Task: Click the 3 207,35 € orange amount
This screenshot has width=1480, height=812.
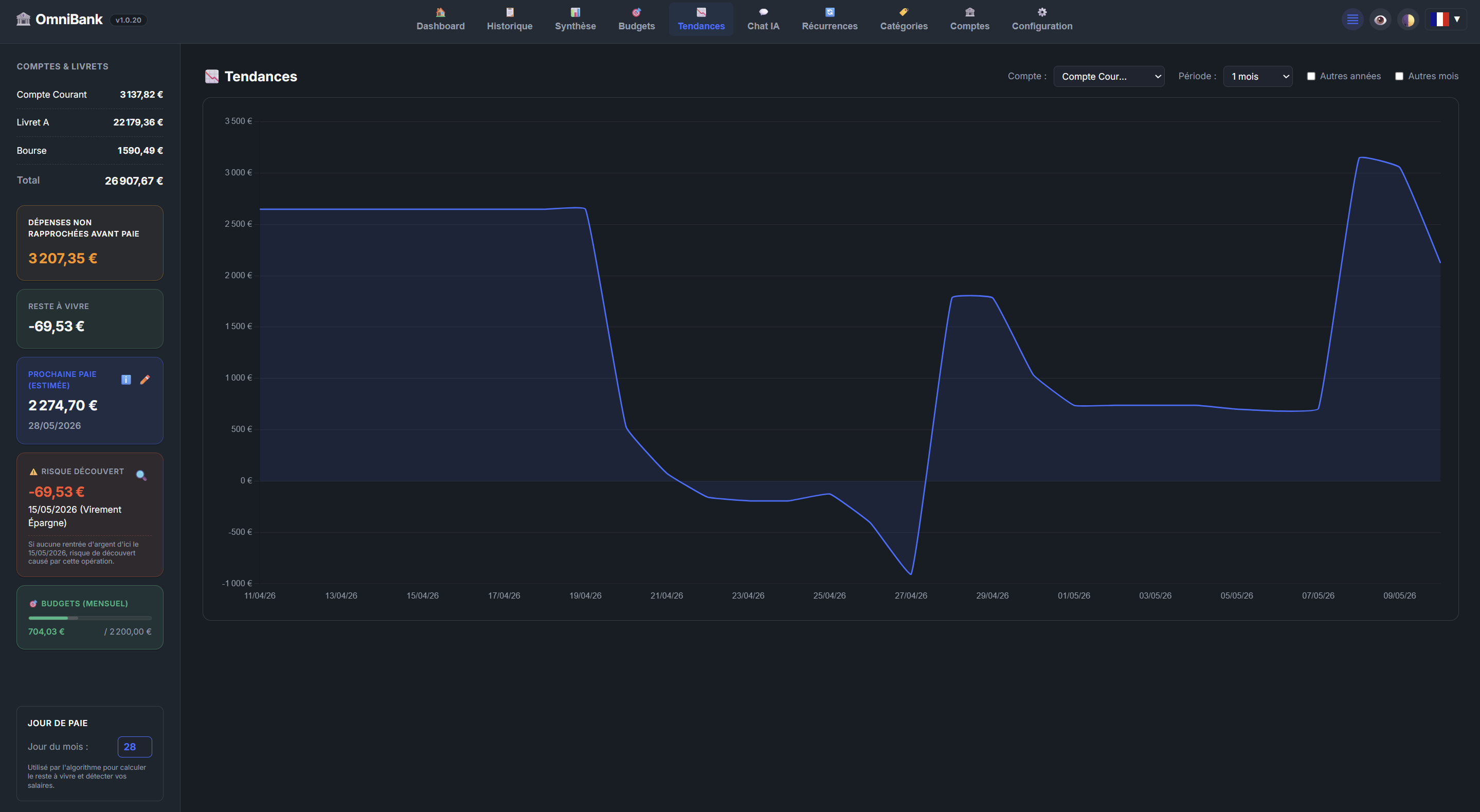Action: (x=63, y=259)
